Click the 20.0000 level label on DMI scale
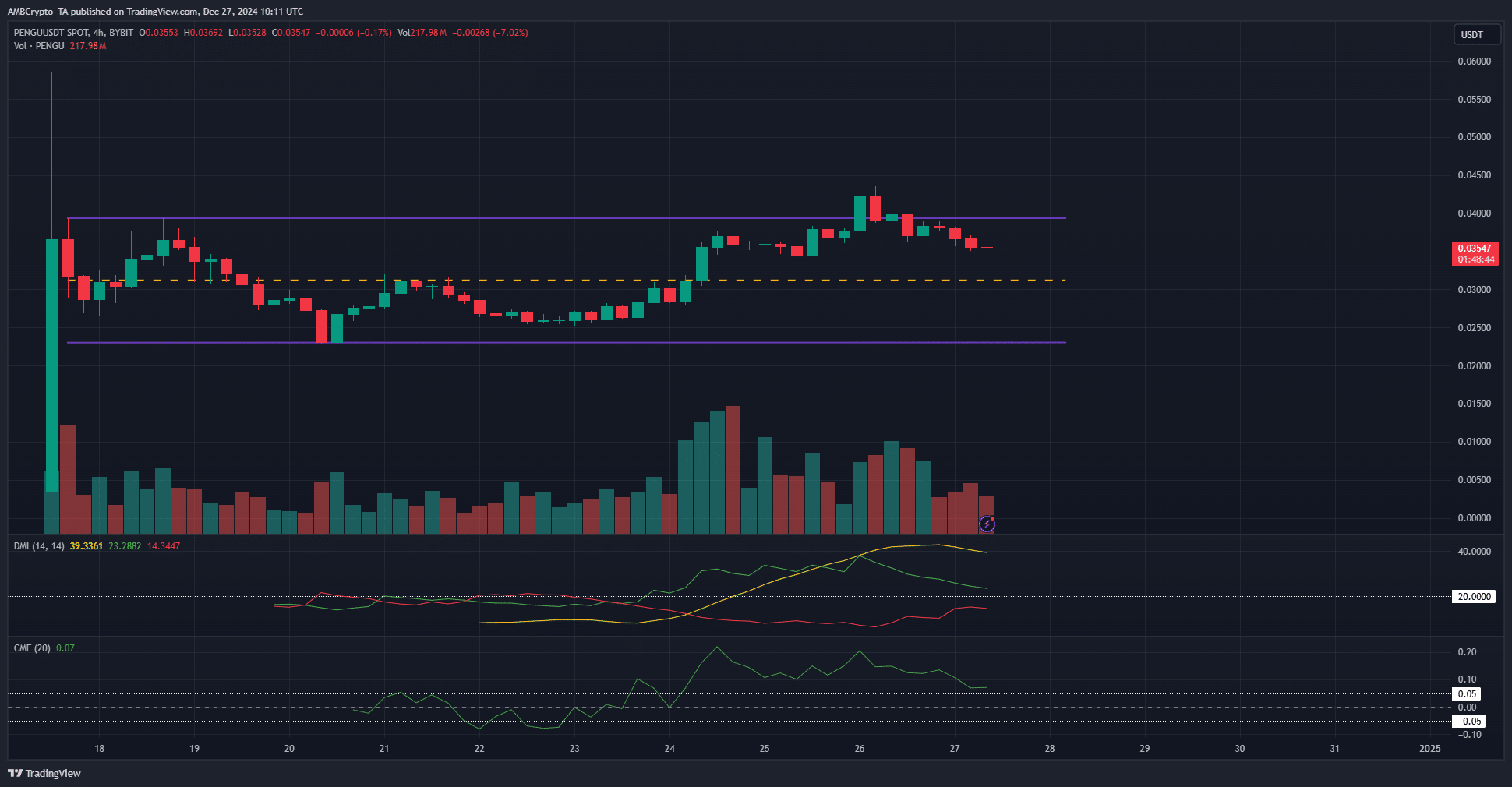This screenshot has width=1512, height=787. [1474, 597]
